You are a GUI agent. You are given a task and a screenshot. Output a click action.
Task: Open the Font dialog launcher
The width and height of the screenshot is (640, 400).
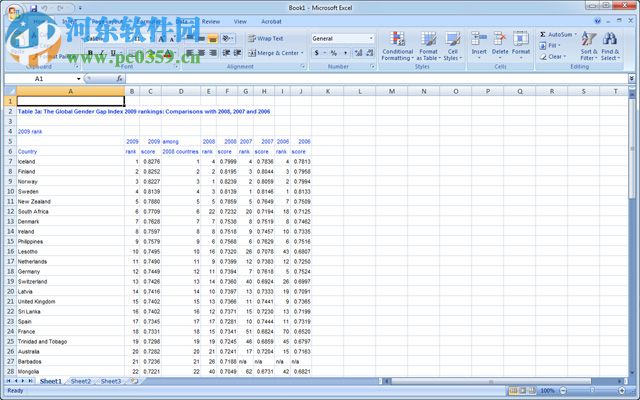coord(176,67)
